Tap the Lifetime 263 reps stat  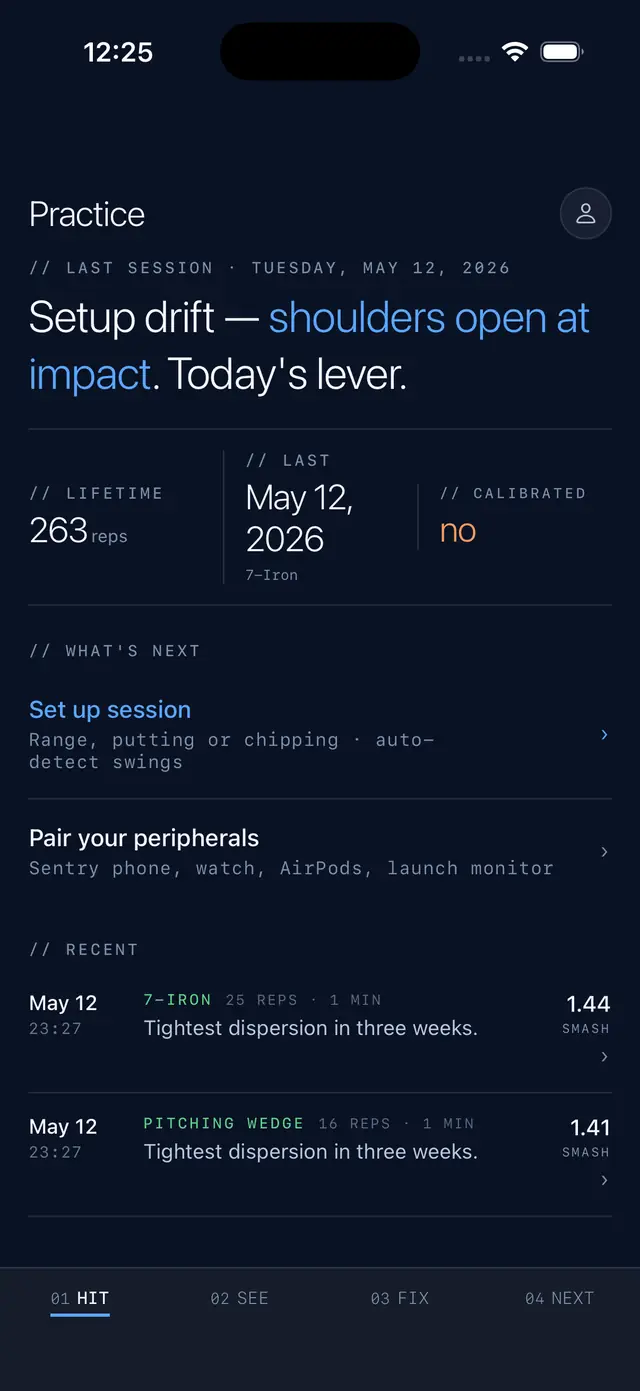pos(78,530)
